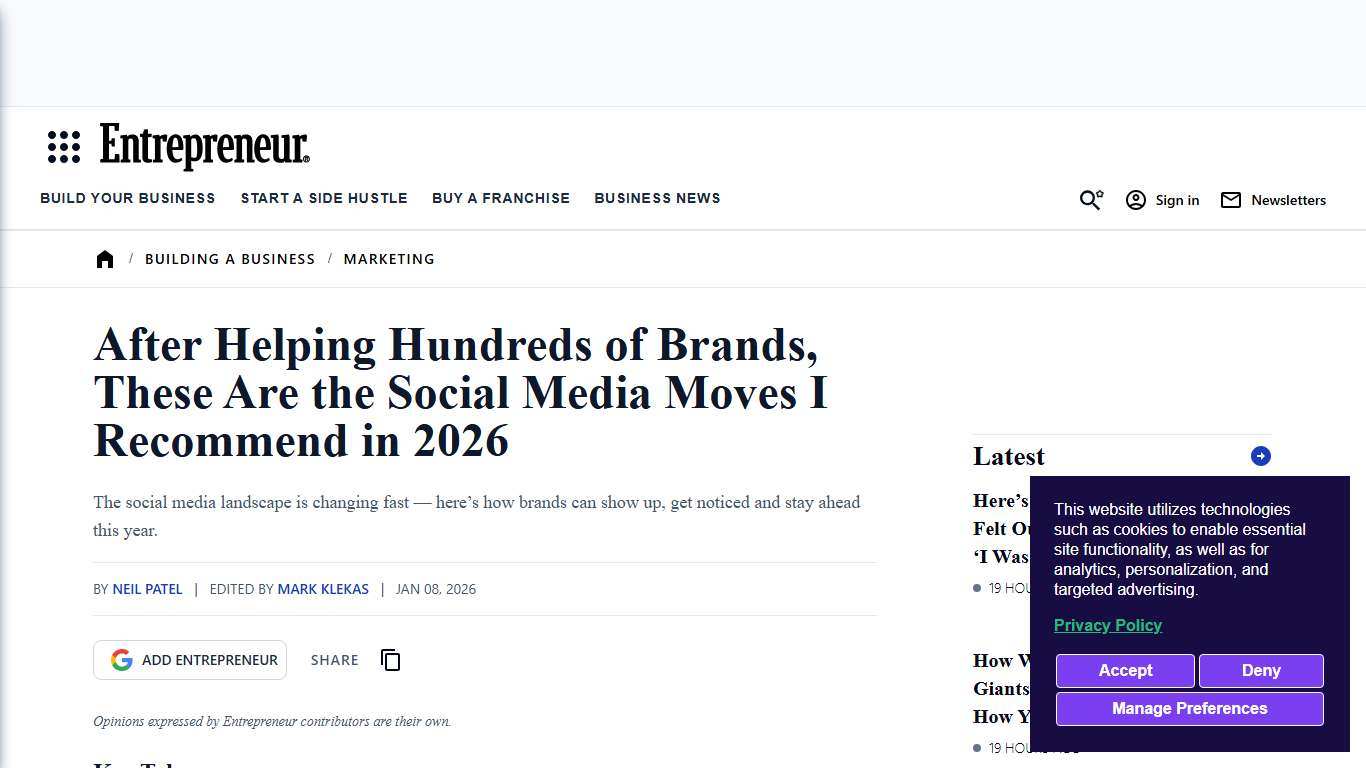The height and width of the screenshot is (768, 1366).
Task: Open editor MARK KLEKAS profile
Action: click(x=323, y=589)
